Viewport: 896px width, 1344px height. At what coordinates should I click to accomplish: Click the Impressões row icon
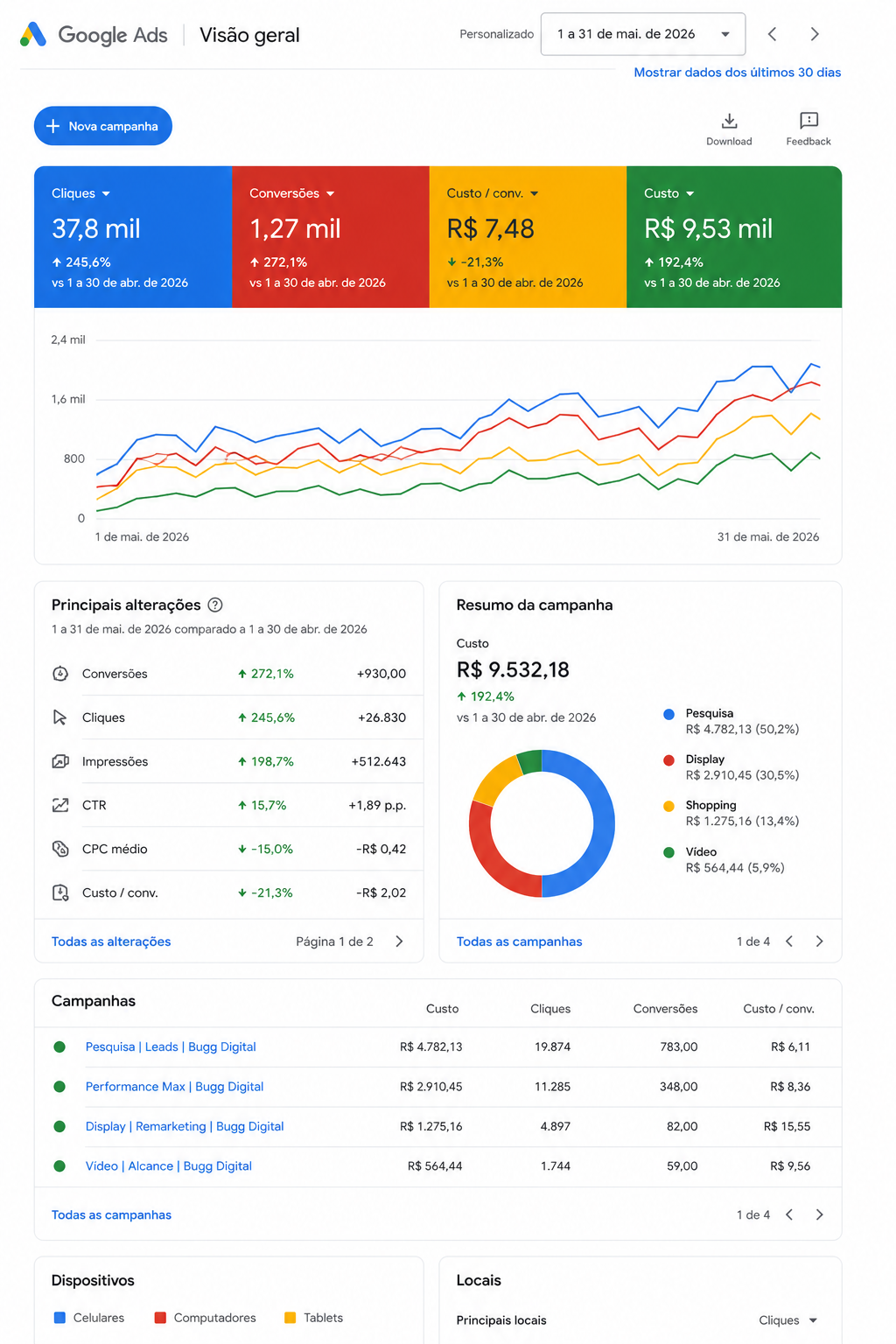tap(60, 761)
